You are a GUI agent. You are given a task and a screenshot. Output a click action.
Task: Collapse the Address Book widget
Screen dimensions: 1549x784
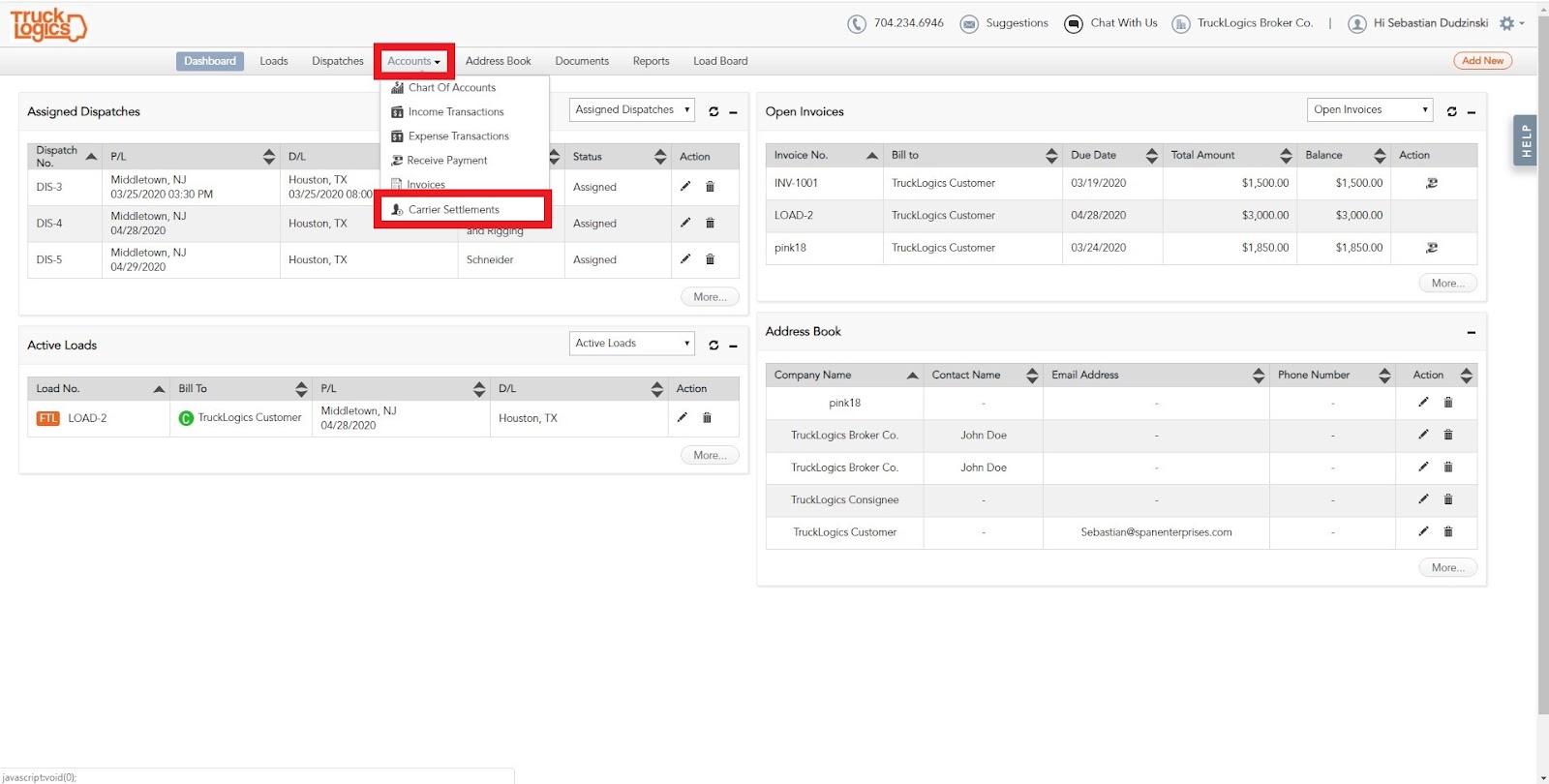1472,332
